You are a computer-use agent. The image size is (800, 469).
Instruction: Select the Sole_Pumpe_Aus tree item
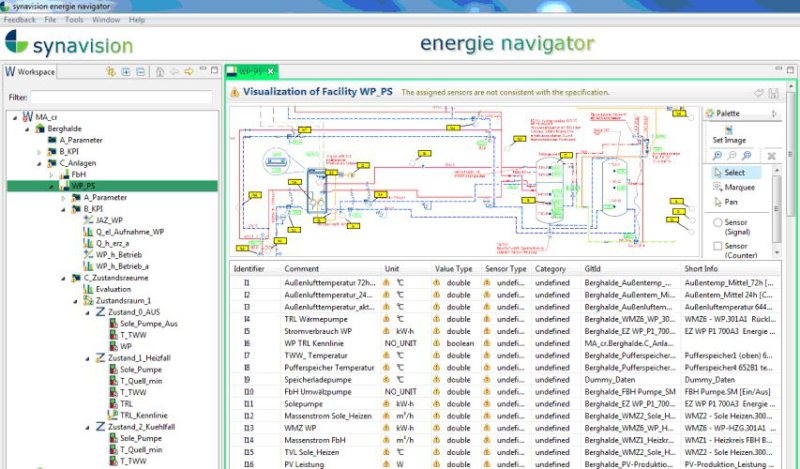click(148, 324)
